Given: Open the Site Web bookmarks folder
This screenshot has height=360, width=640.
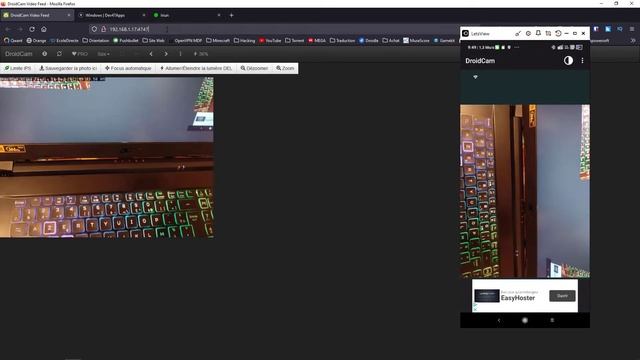Looking at the screenshot, I should pos(153,40).
